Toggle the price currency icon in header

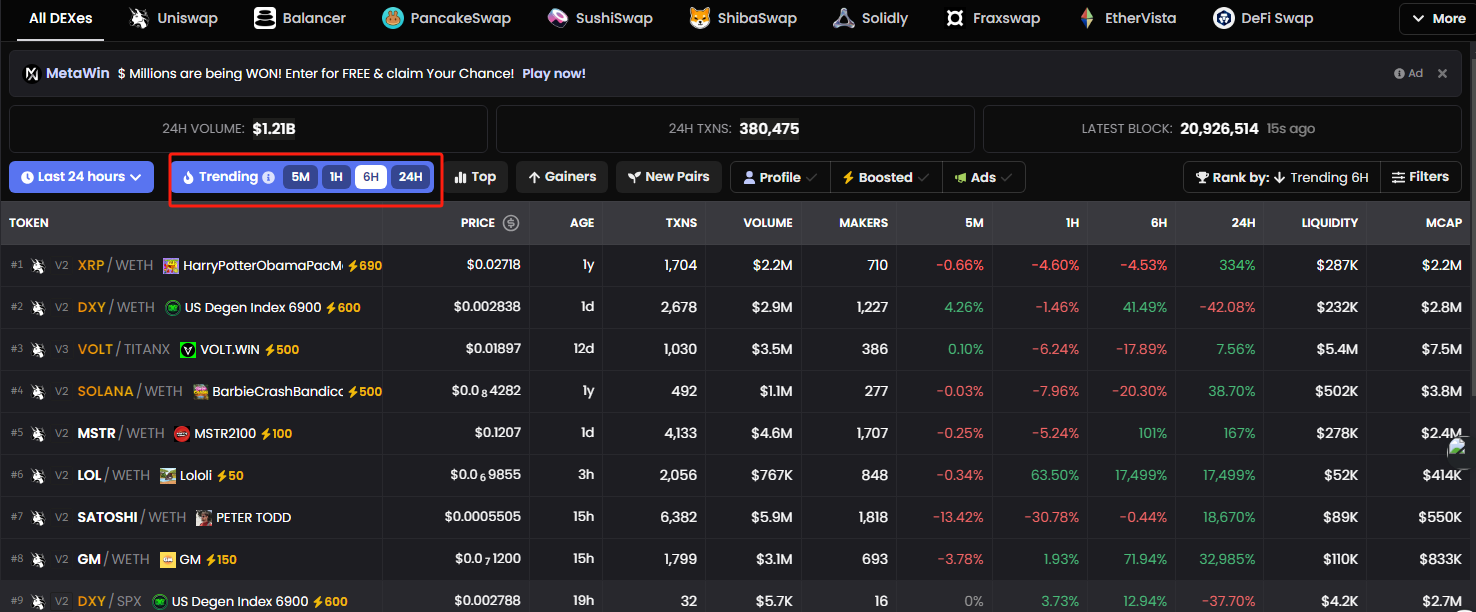(x=511, y=223)
